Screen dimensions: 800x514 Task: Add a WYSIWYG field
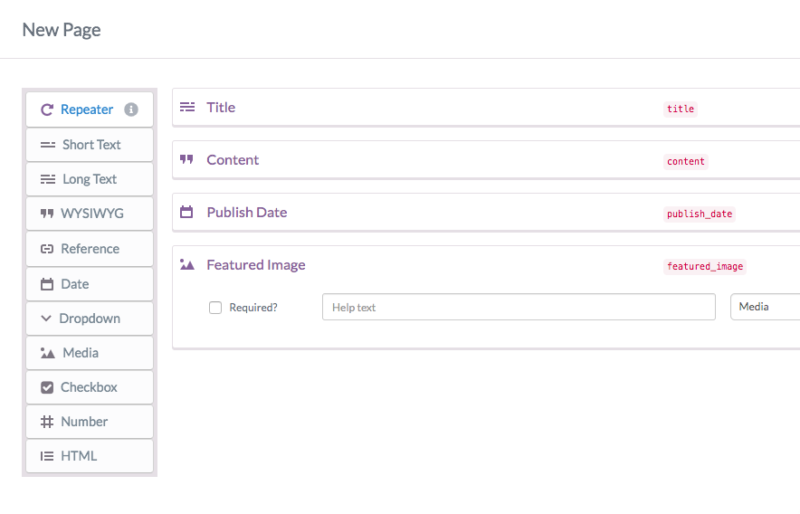tap(89, 214)
